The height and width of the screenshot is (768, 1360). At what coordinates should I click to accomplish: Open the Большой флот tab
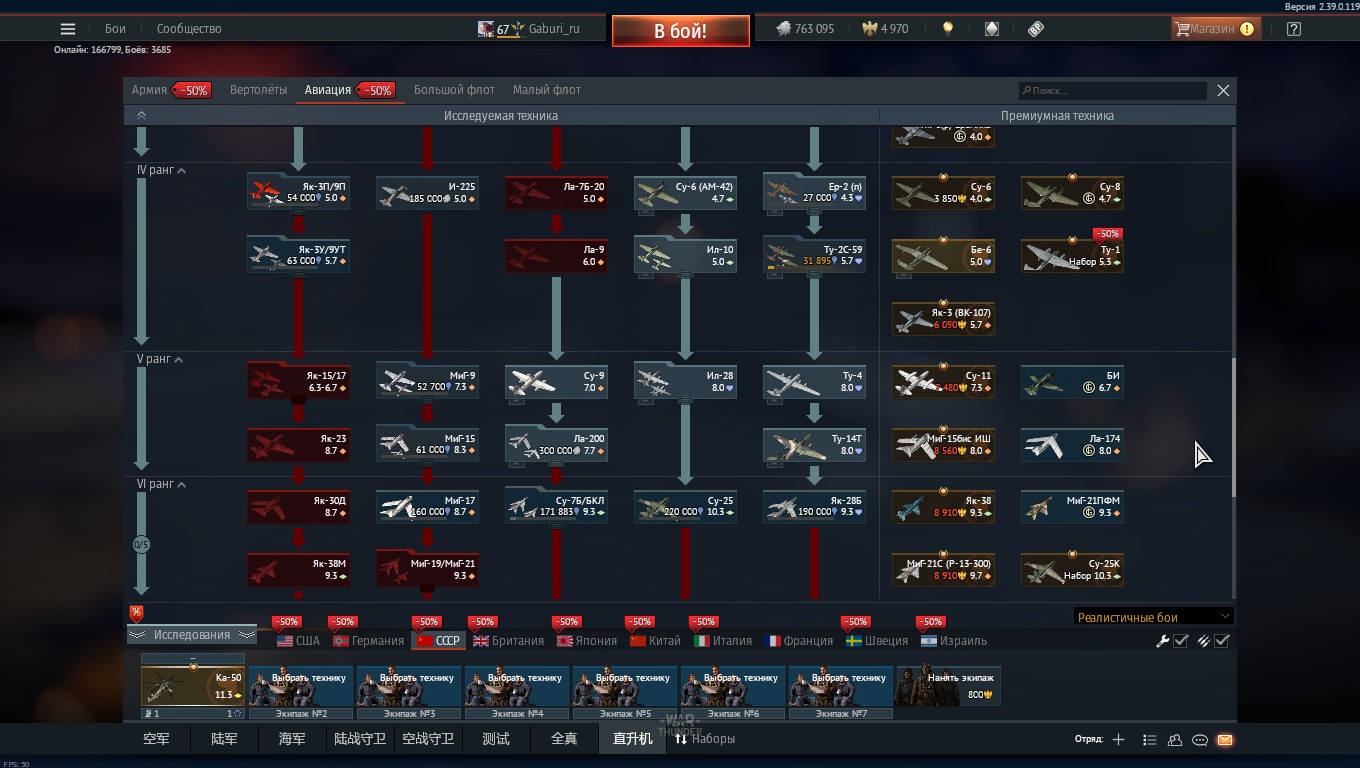coord(454,90)
